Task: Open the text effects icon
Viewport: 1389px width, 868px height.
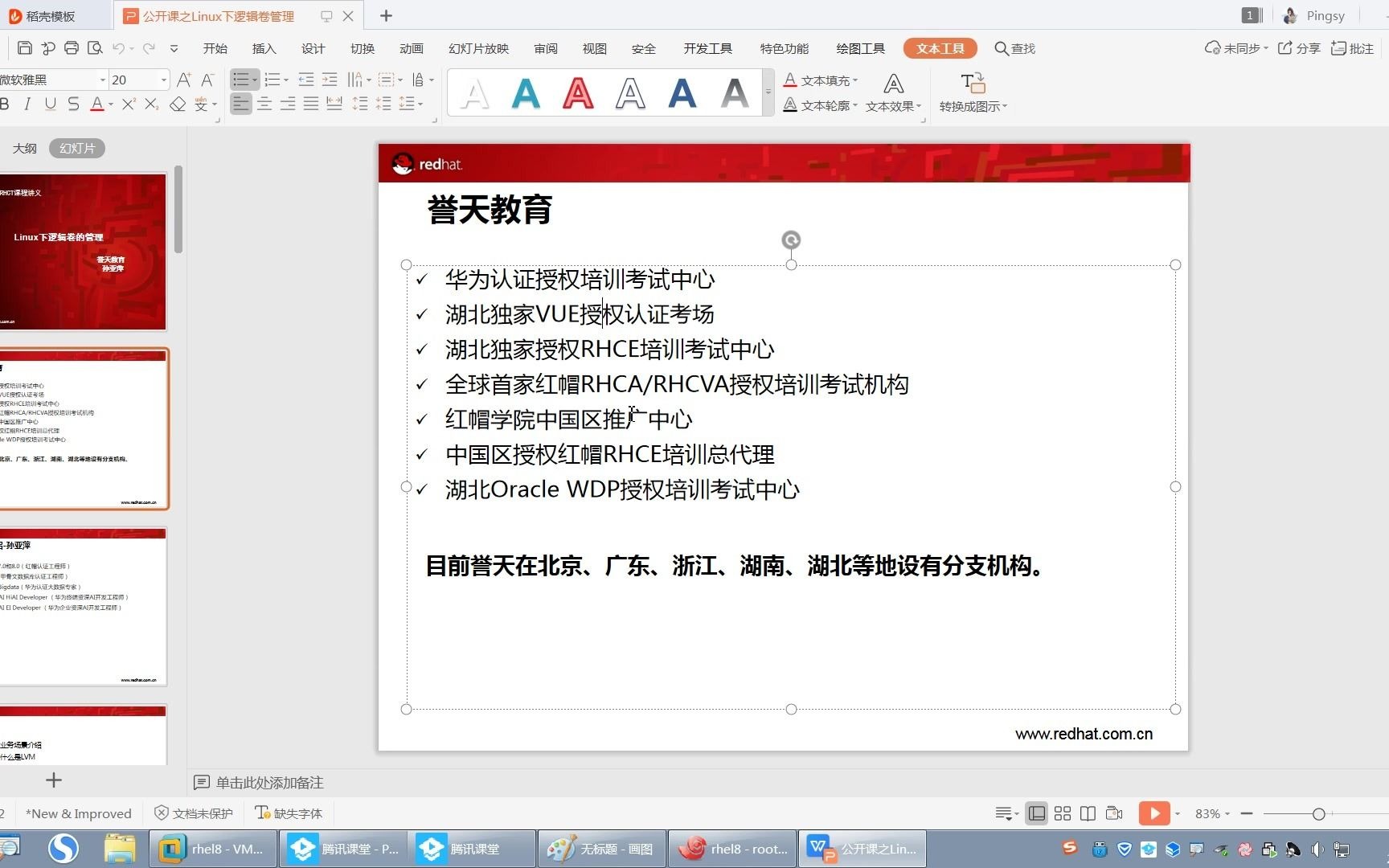Action: point(893,84)
